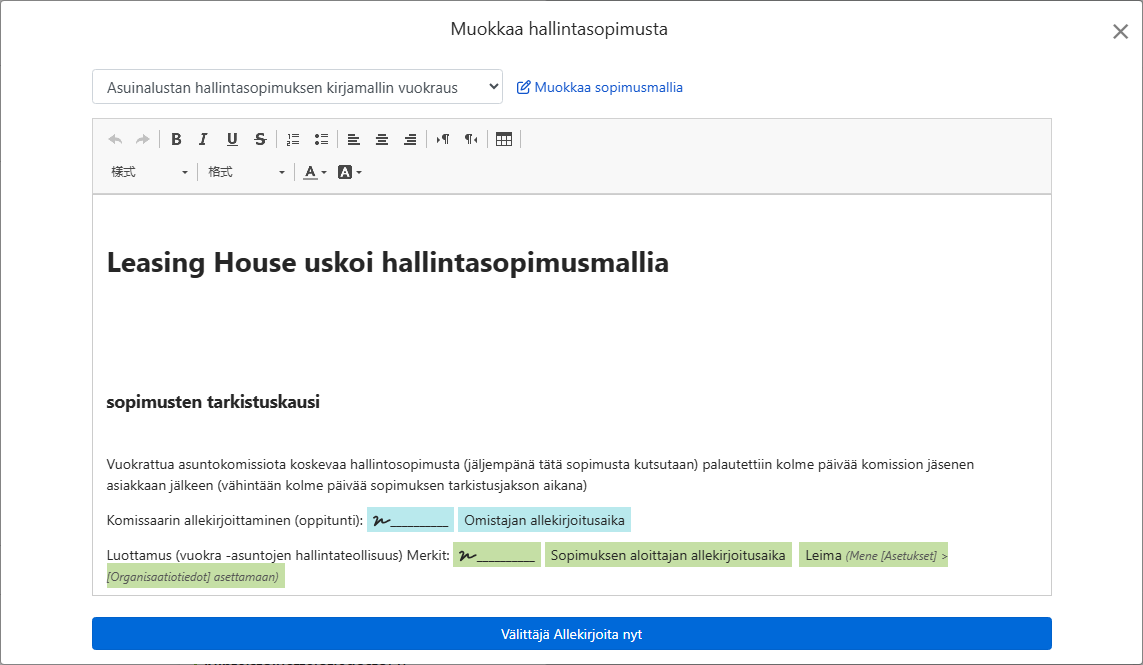The height and width of the screenshot is (665, 1143).
Task: Align text to the right
Action: pyautogui.click(x=410, y=139)
